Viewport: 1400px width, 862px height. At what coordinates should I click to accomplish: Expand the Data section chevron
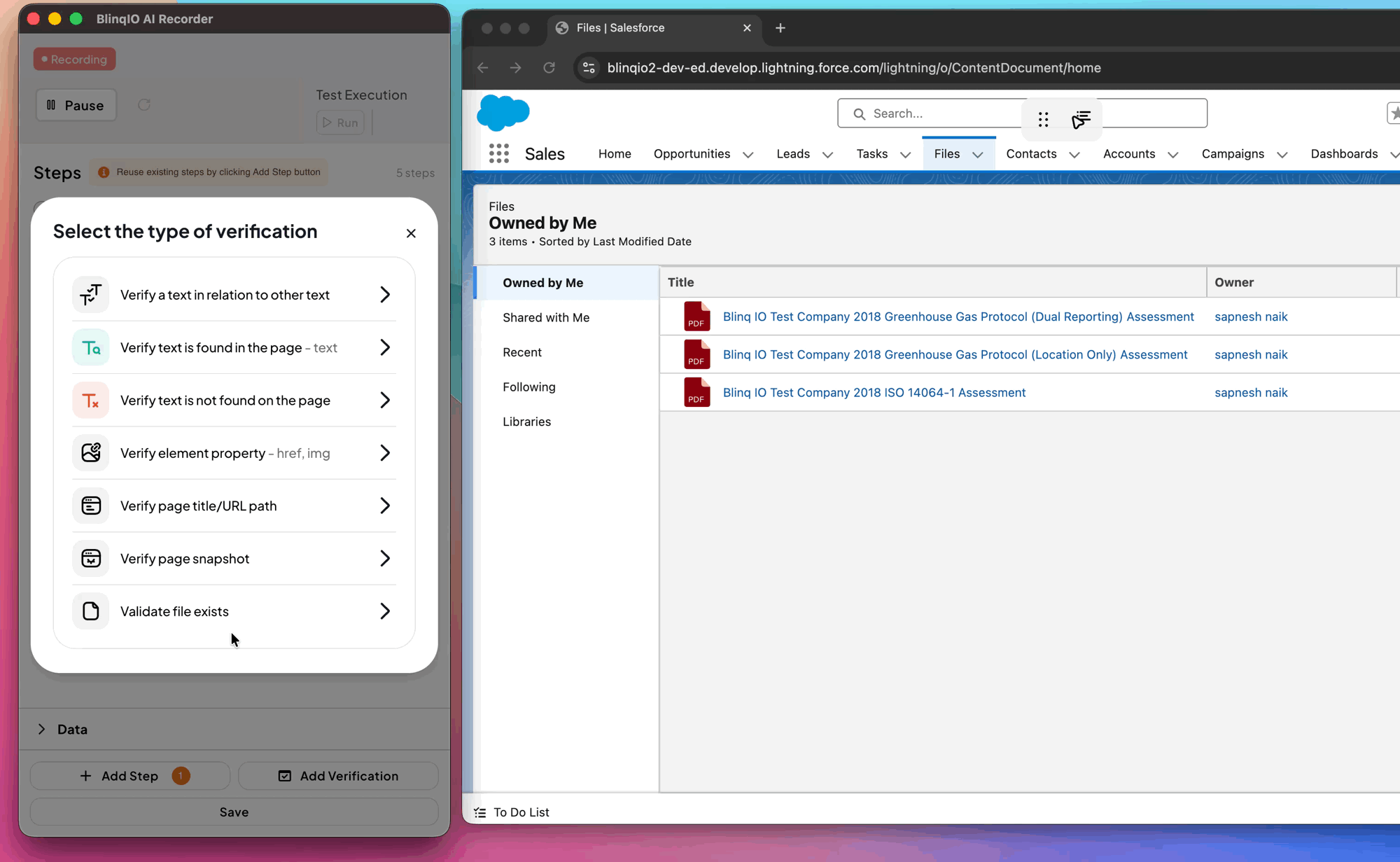point(42,729)
